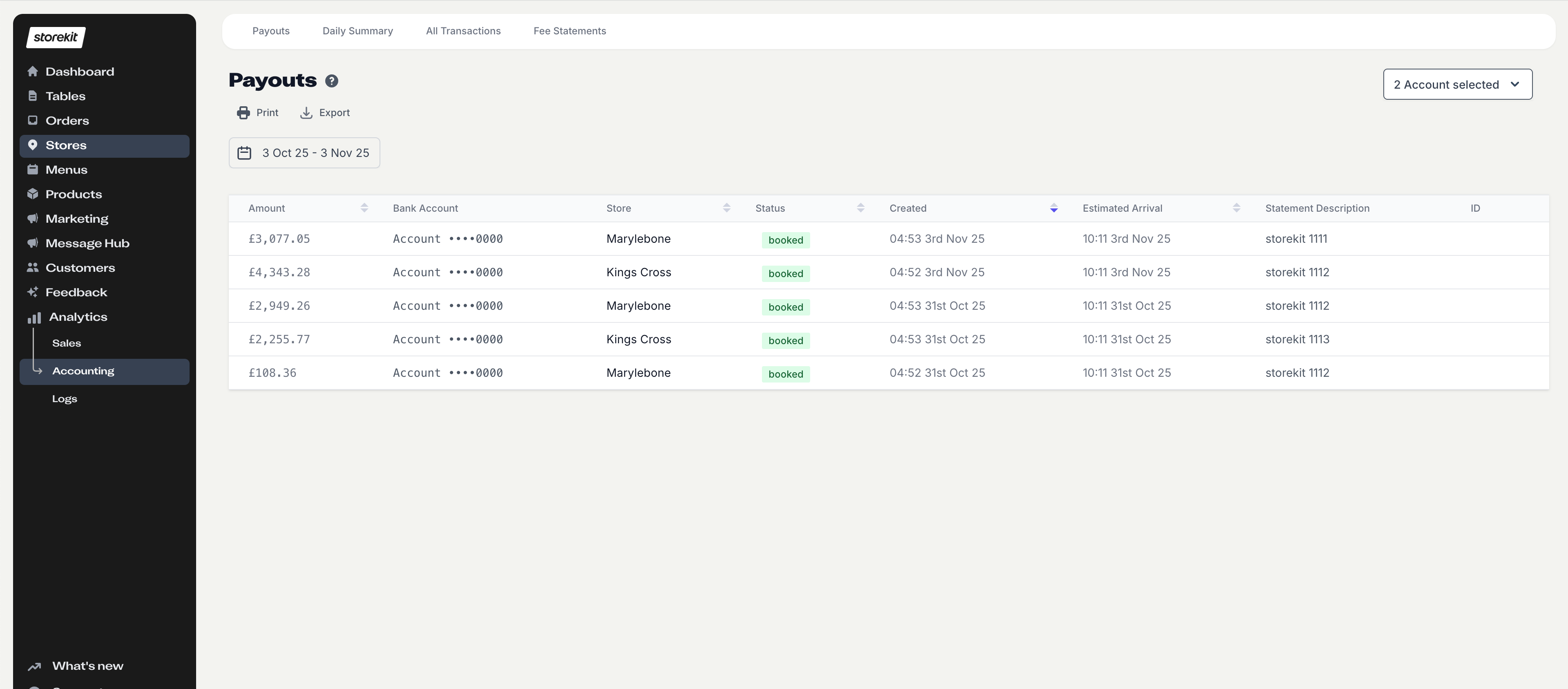Click the calendar icon in the date range field

pos(244,153)
